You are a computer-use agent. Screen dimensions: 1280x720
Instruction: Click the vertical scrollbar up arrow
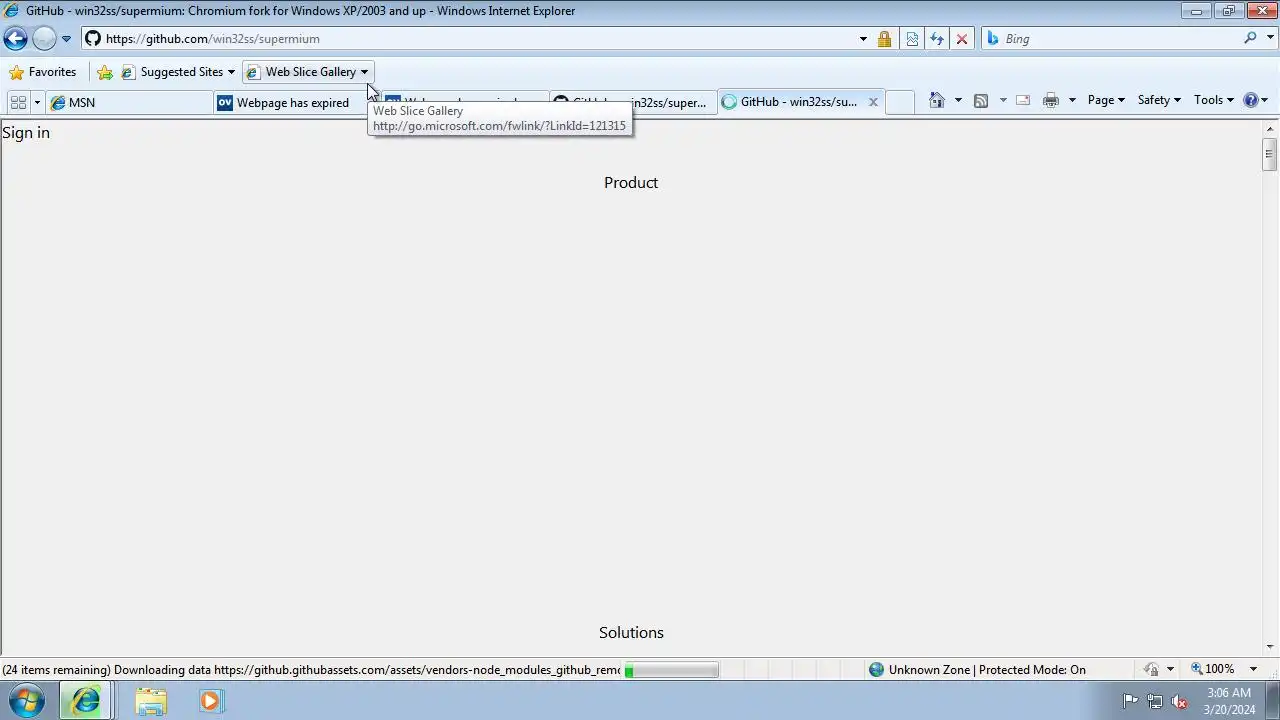1270,129
